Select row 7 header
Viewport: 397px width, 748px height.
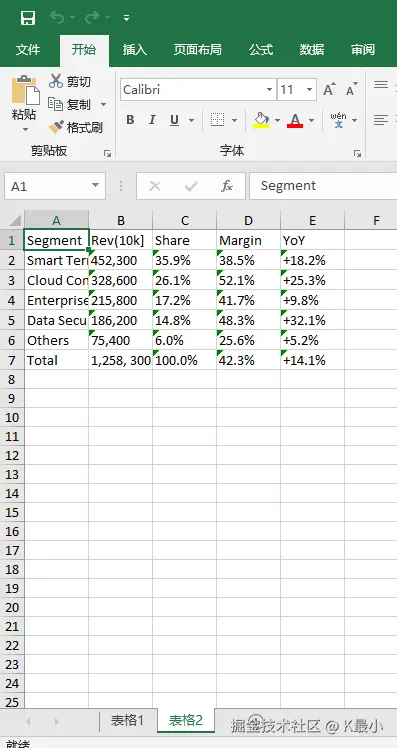[x=12, y=361]
